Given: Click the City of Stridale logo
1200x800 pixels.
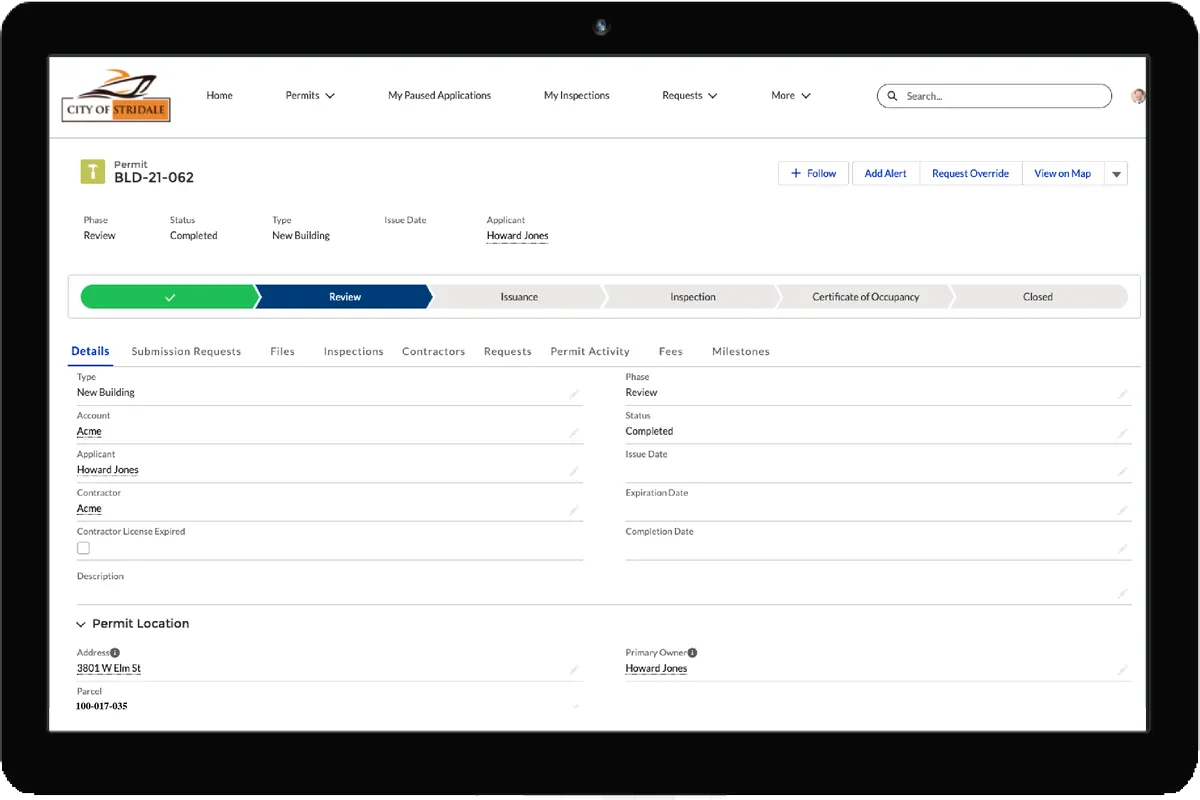Looking at the screenshot, I should pyautogui.click(x=116, y=95).
